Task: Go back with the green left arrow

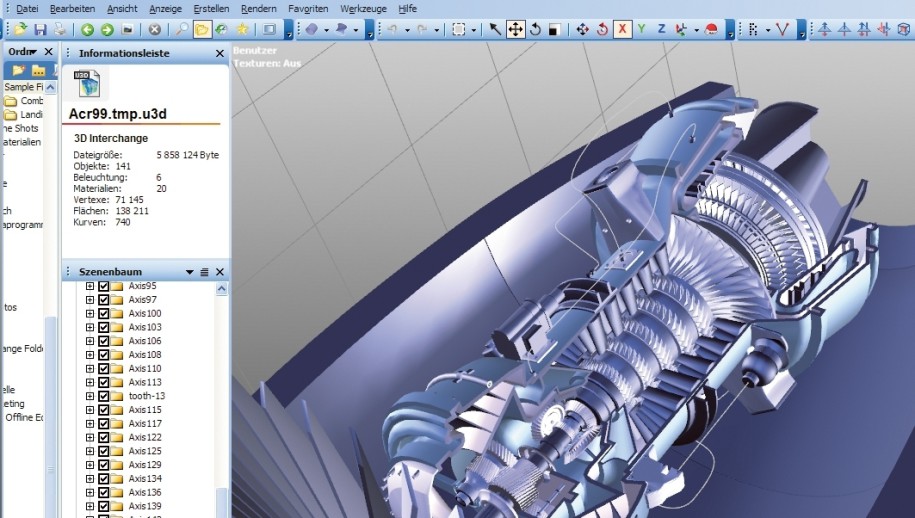Action: (x=88, y=30)
